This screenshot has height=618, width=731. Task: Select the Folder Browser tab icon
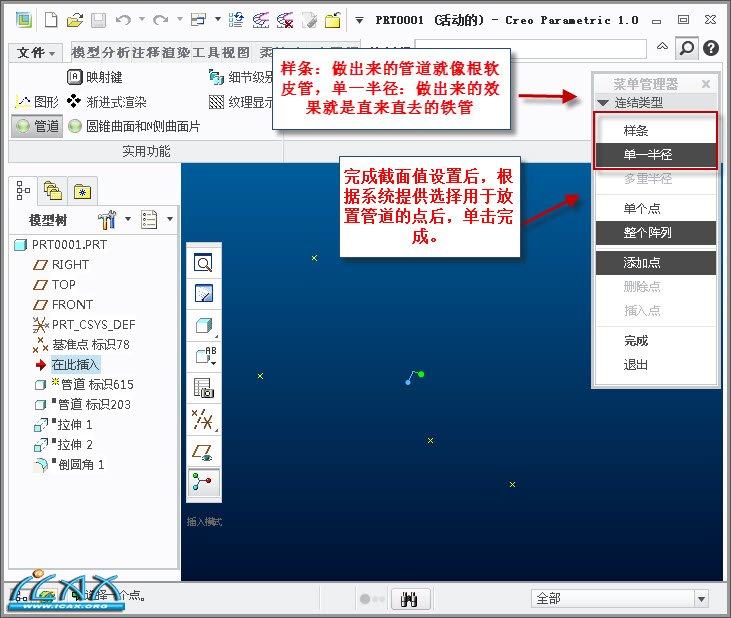click(x=53, y=191)
